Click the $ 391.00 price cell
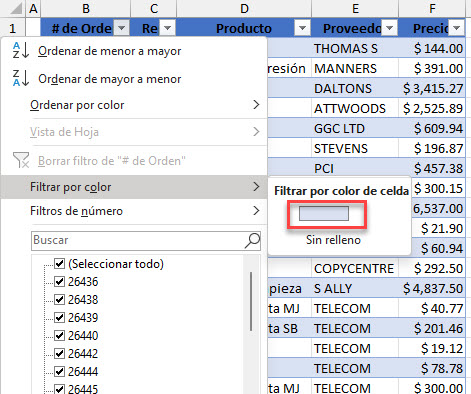Screen dimensions: 471x394 (x=432, y=68)
